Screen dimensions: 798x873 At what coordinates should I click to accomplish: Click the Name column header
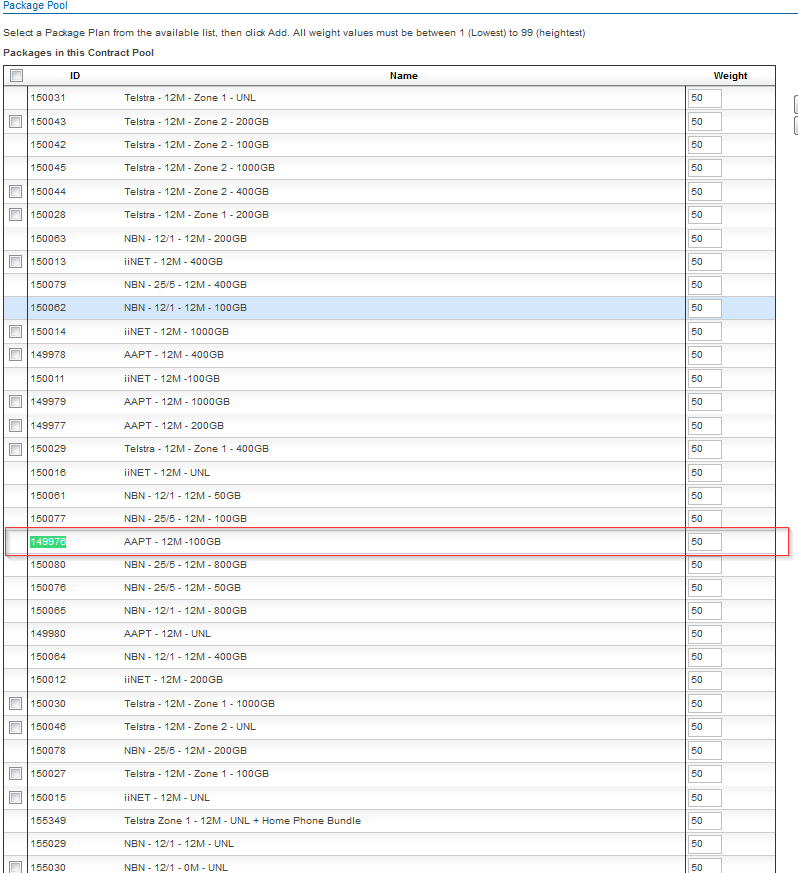(x=403, y=76)
